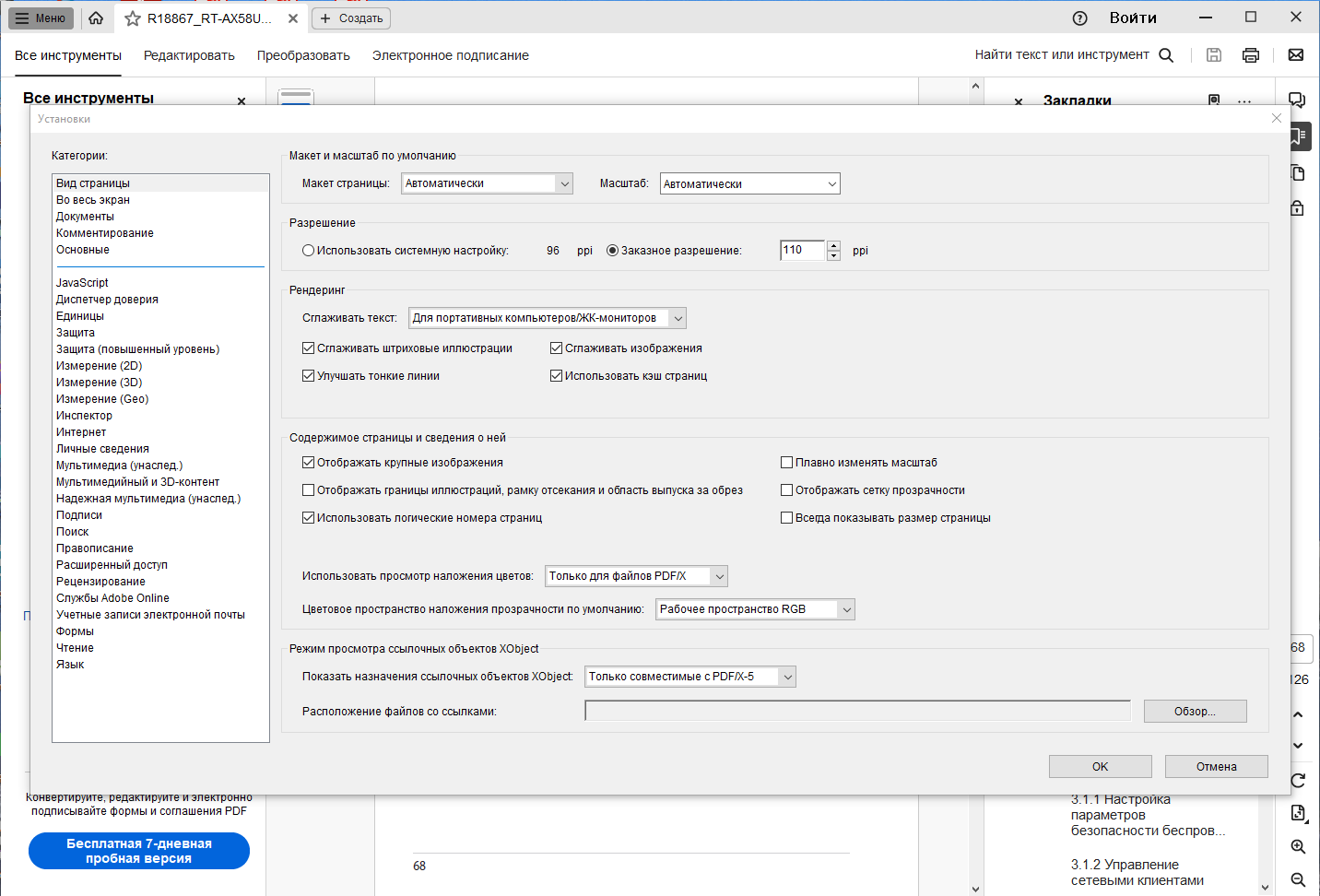Click the Создать new tab button
The width and height of the screenshot is (1320, 896).
coord(351,18)
